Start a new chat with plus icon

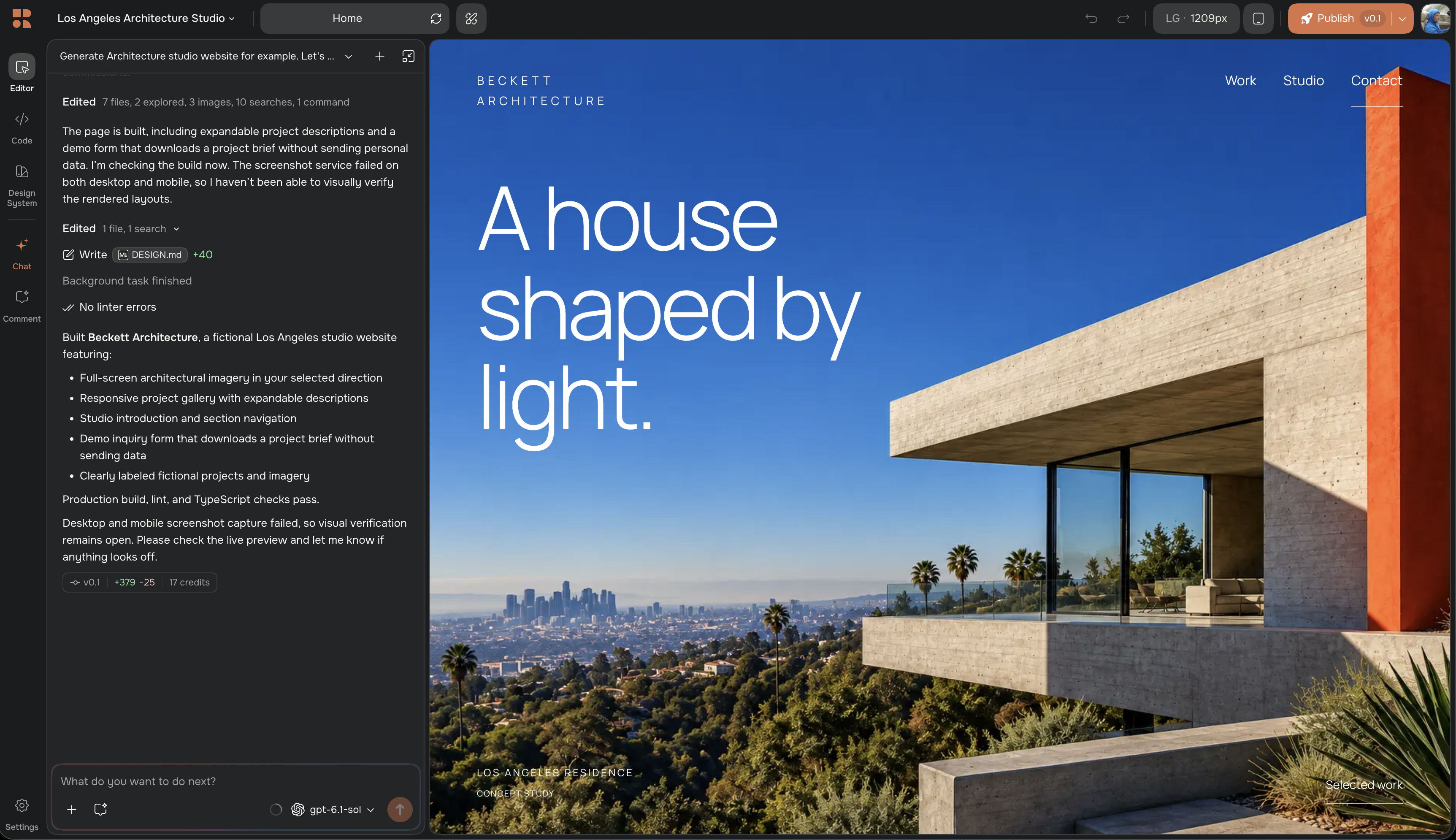click(x=379, y=56)
